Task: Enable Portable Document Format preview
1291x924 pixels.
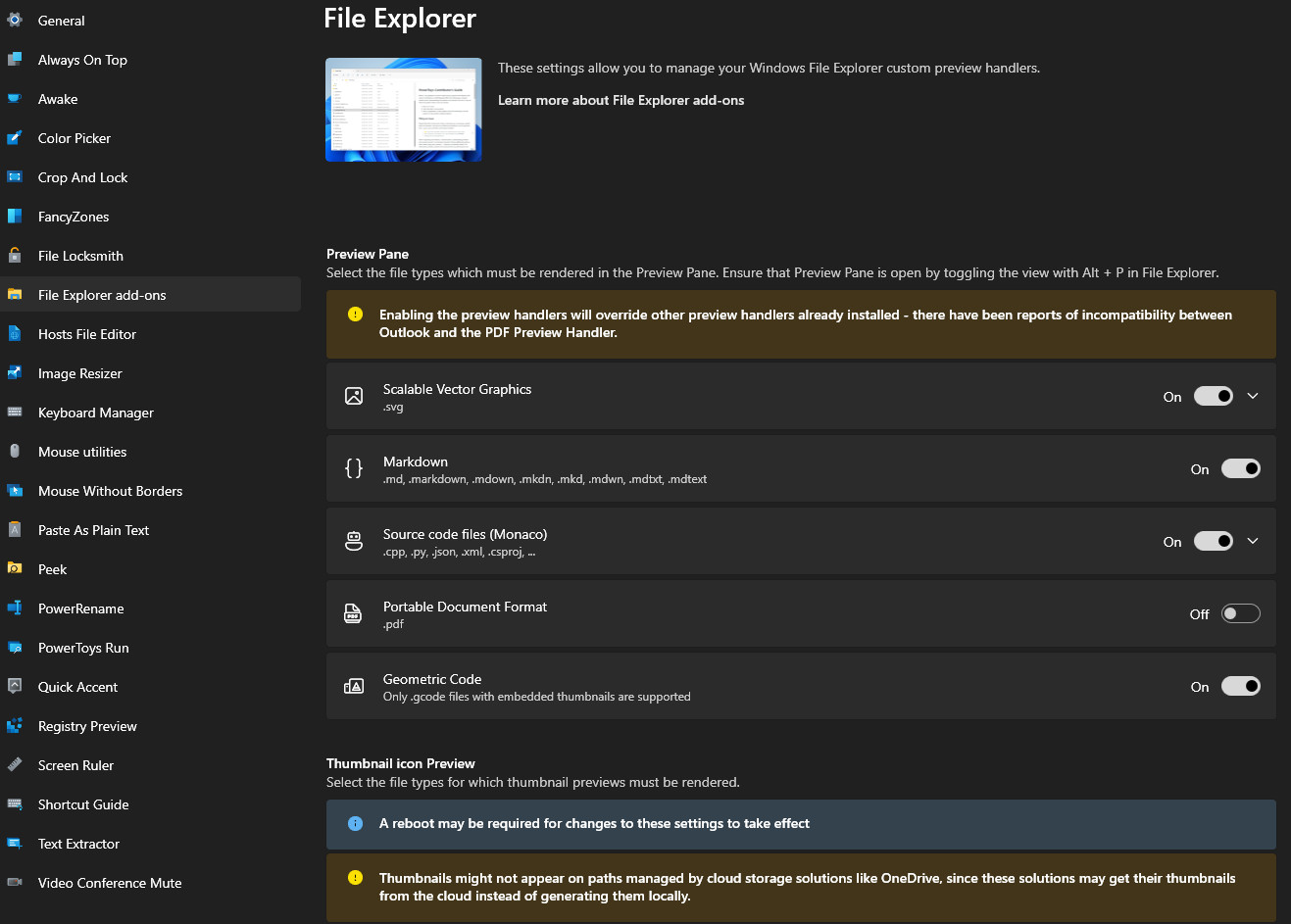Action: pyautogui.click(x=1240, y=613)
